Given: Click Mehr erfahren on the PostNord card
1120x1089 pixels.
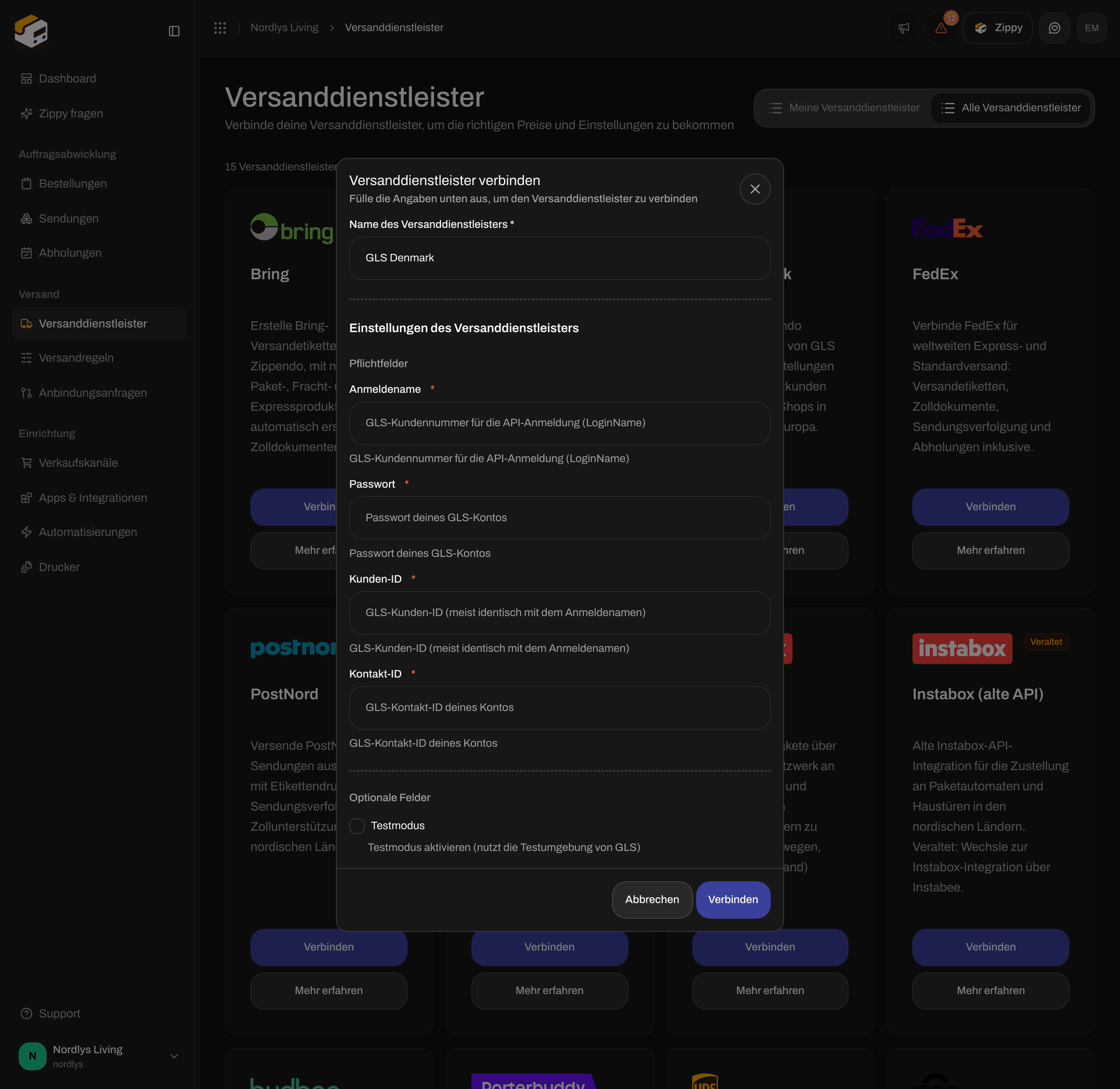Looking at the screenshot, I should point(328,991).
